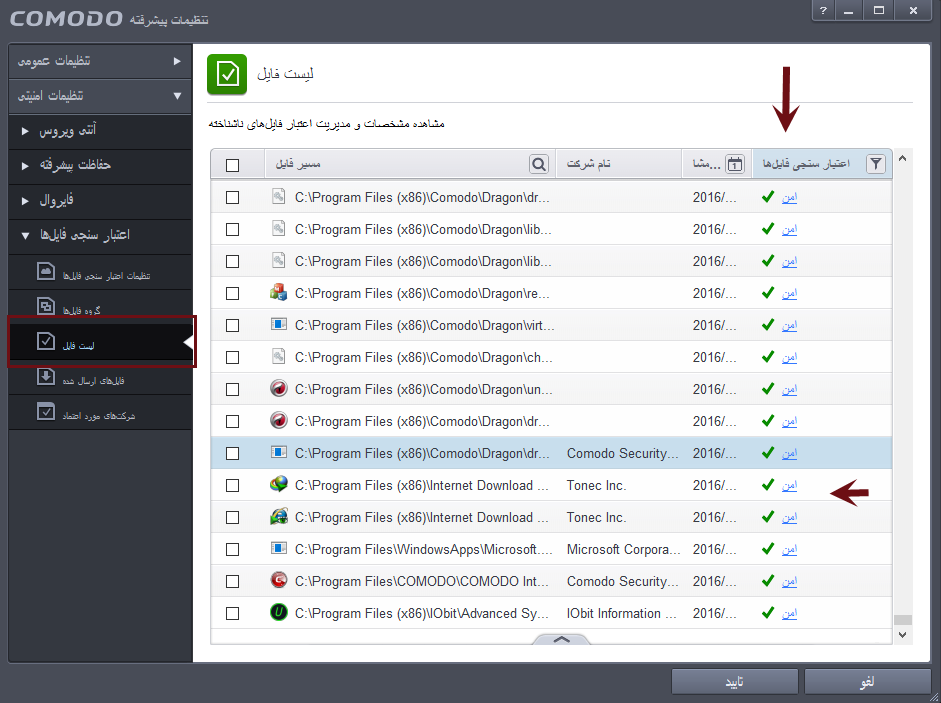Click the up-chevron handle below the table

pos(561,639)
